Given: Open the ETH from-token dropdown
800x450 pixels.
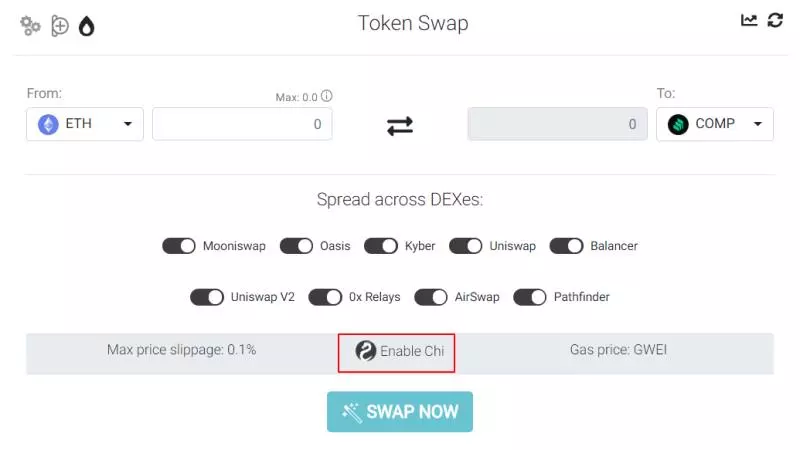Looking at the screenshot, I should coord(85,124).
